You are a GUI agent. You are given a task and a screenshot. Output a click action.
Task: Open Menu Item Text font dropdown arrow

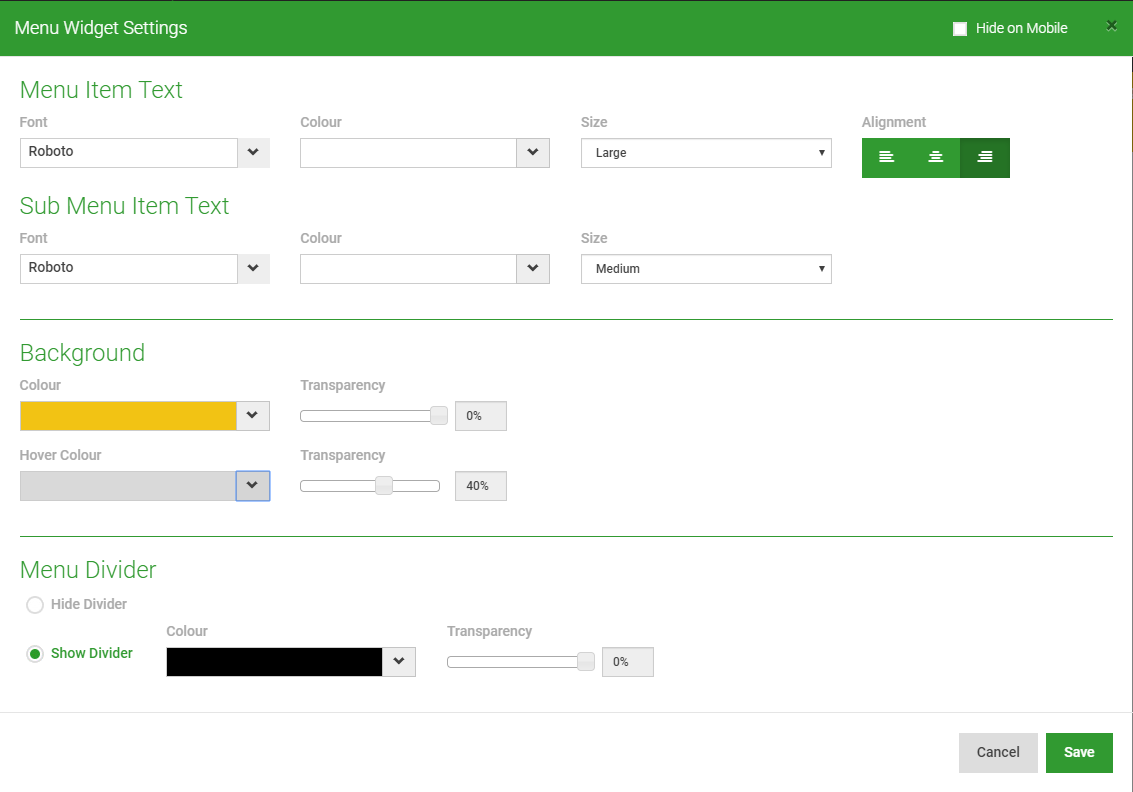(x=253, y=152)
